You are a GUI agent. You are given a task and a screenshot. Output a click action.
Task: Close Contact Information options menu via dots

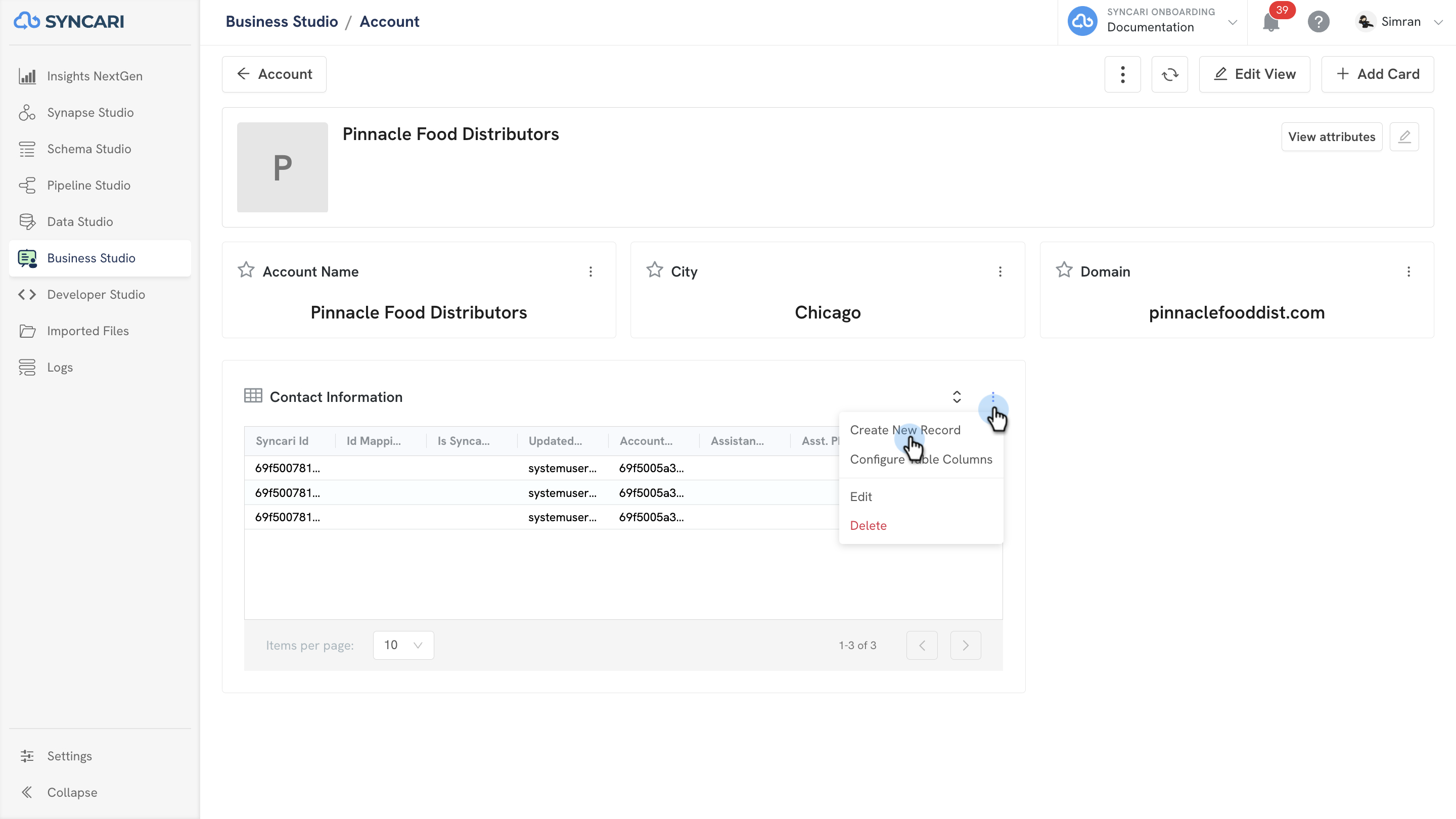click(992, 398)
